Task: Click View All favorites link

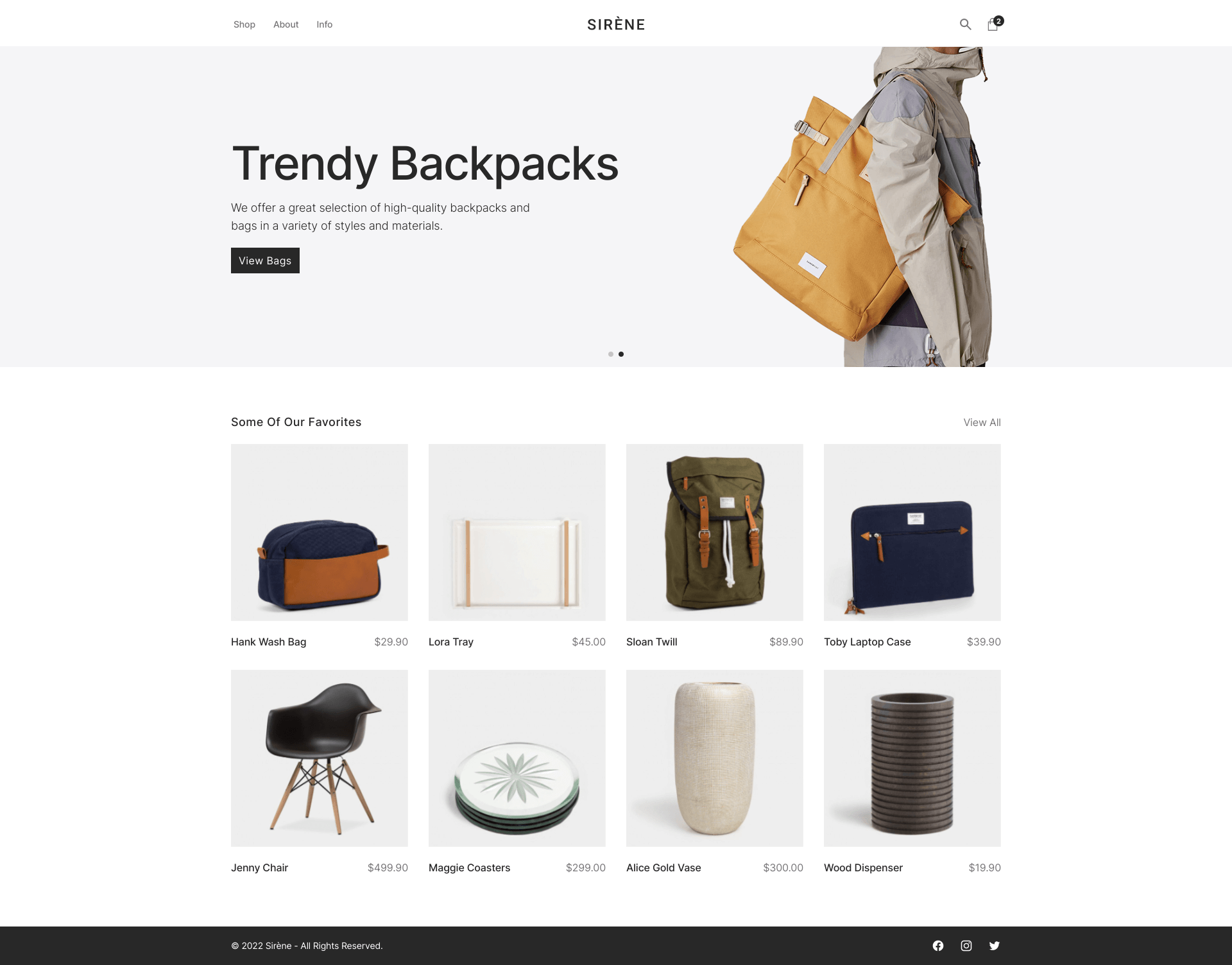Action: pos(982,421)
